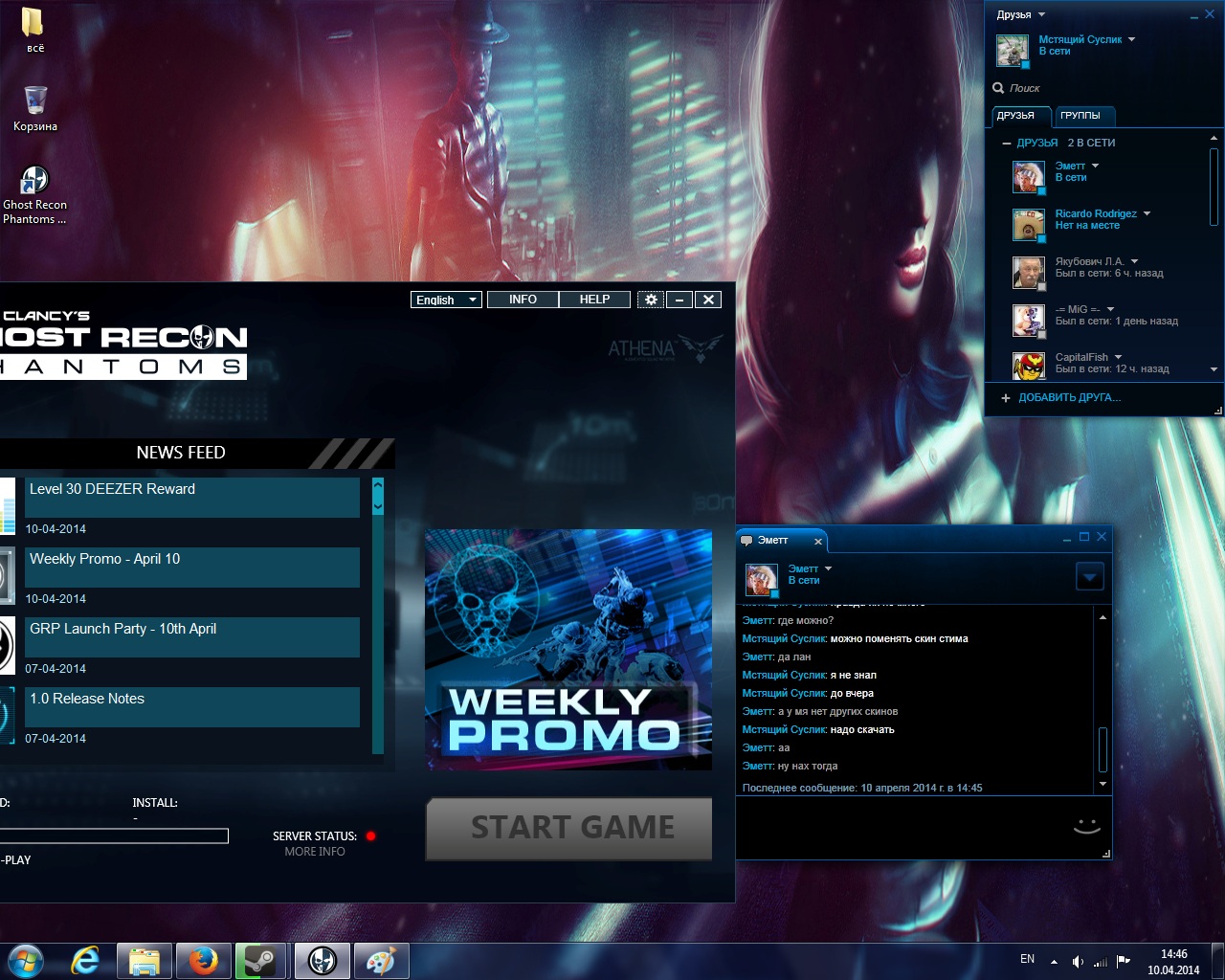Image resolution: width=1225 pixels, height=980 pixels.
Task: Open the Ghost Recon Phantoms desktop shortcut
Action: click(x=34, y=194)
